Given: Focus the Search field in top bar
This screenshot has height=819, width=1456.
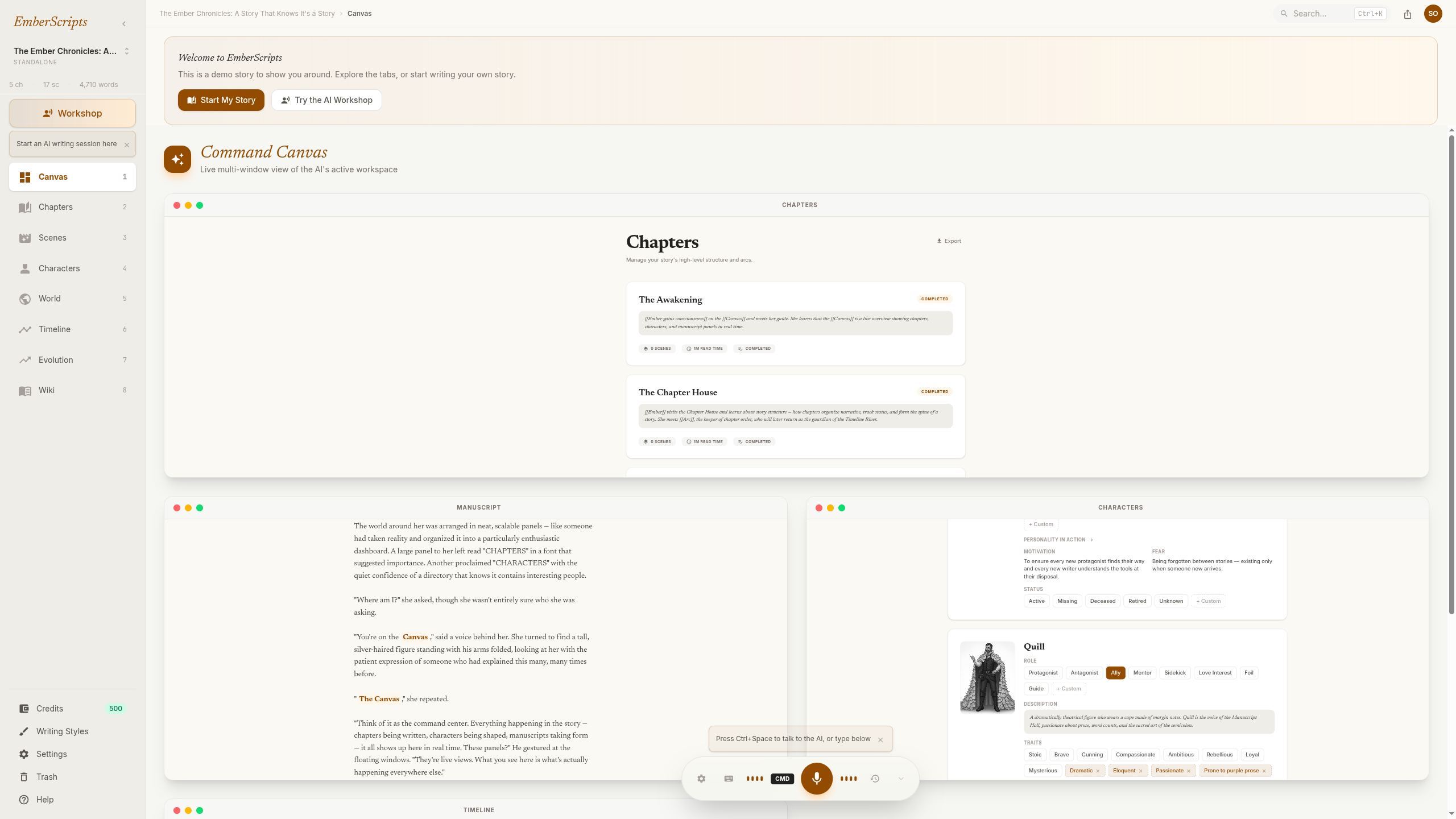Looking at the screenshot, I should click(1331, 14).
